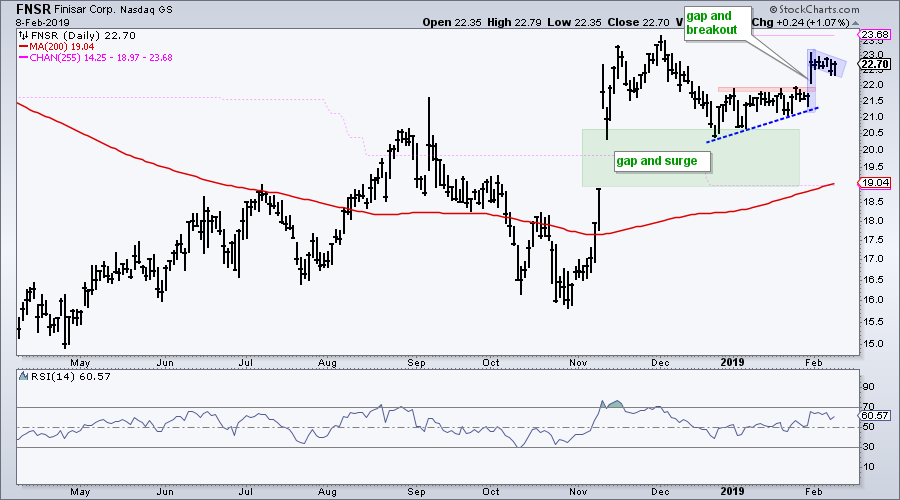Screen dimensions: 900x500
Task: Click the Low 22.35 value in header
Action: (575, 22)
